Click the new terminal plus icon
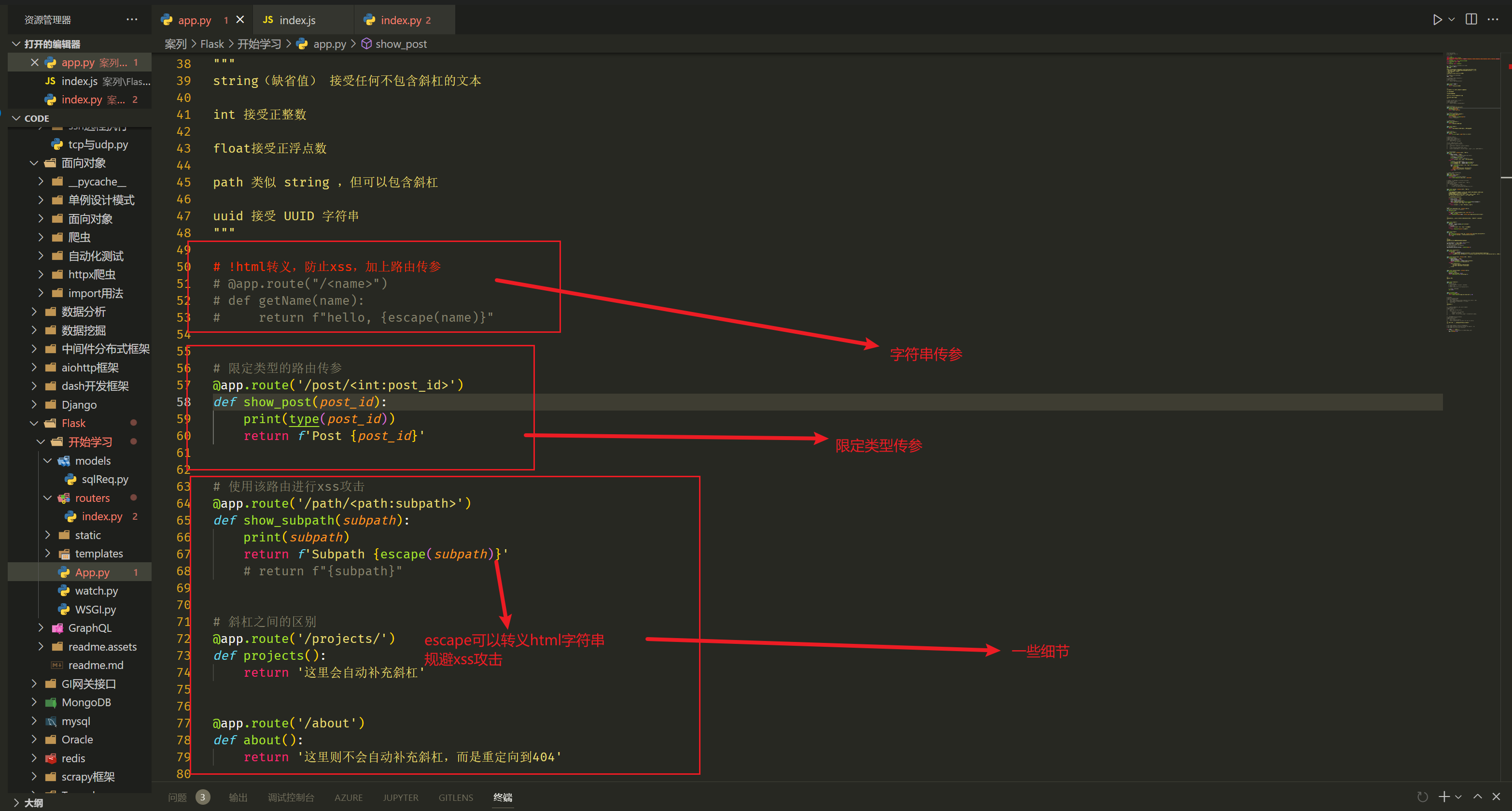The image size is (1512, 811). (1444, 797)
